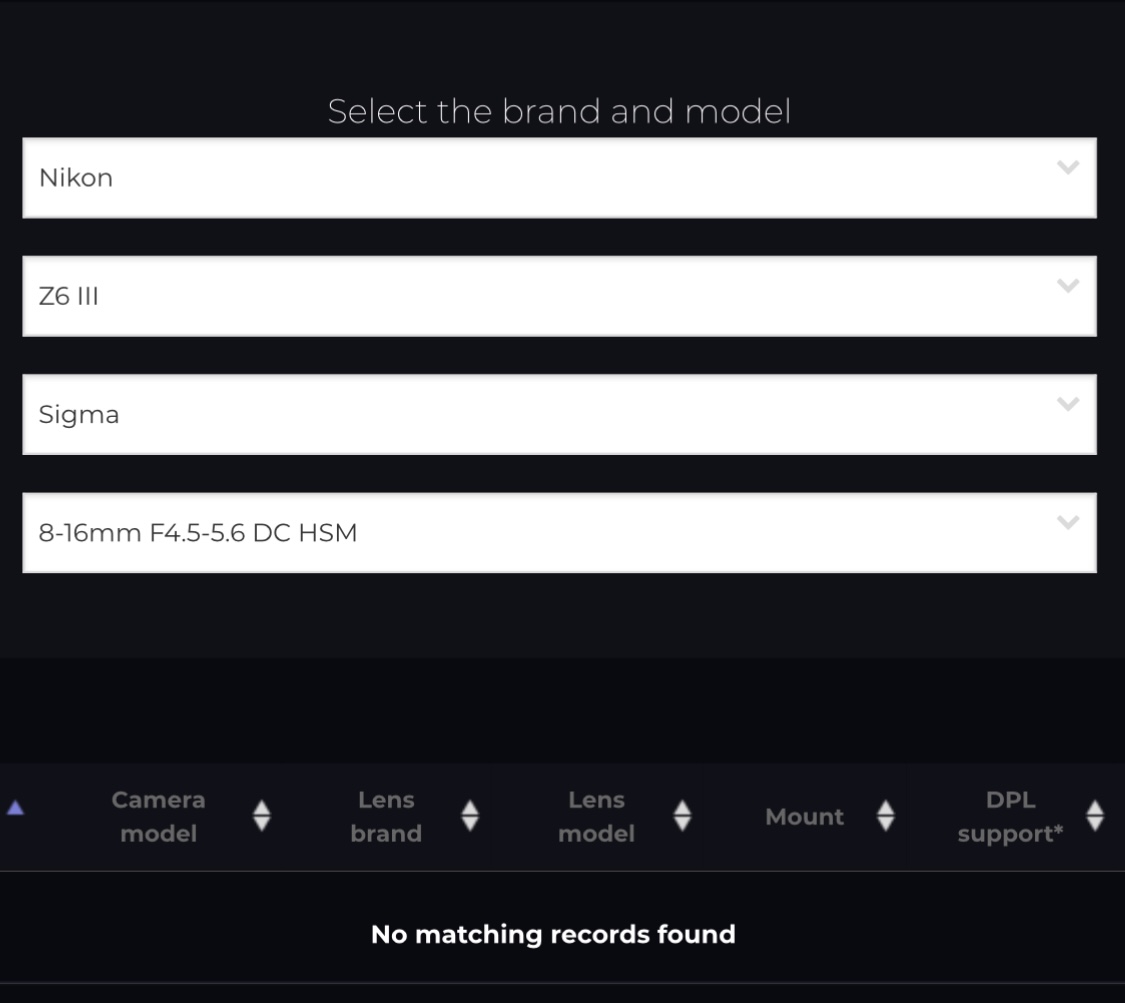
Task: Click the purple ascending sort triangle
Action: [x=16, y=809]
